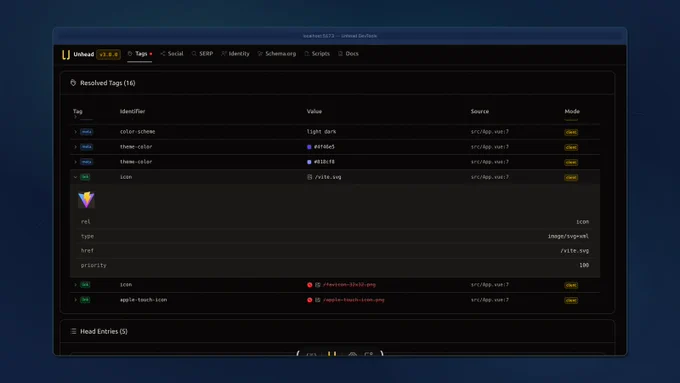Viewport: 680px width, 383px height.
Task: Click the #818cf8 color swatch
Action: pyautogui.click(x=309, y=162)
